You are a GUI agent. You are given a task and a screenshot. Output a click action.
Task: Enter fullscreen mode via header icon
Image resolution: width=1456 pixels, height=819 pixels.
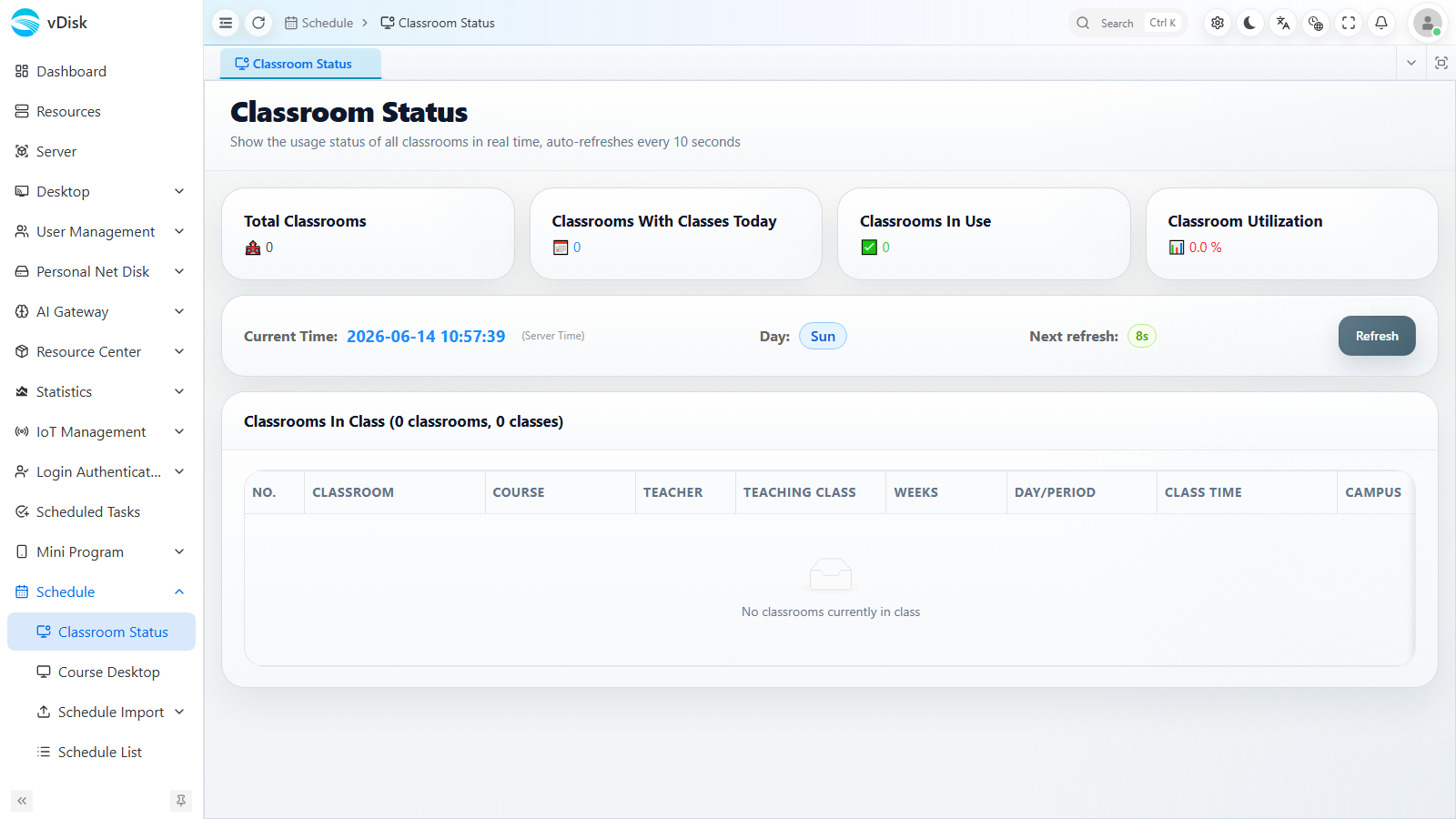1349,23
